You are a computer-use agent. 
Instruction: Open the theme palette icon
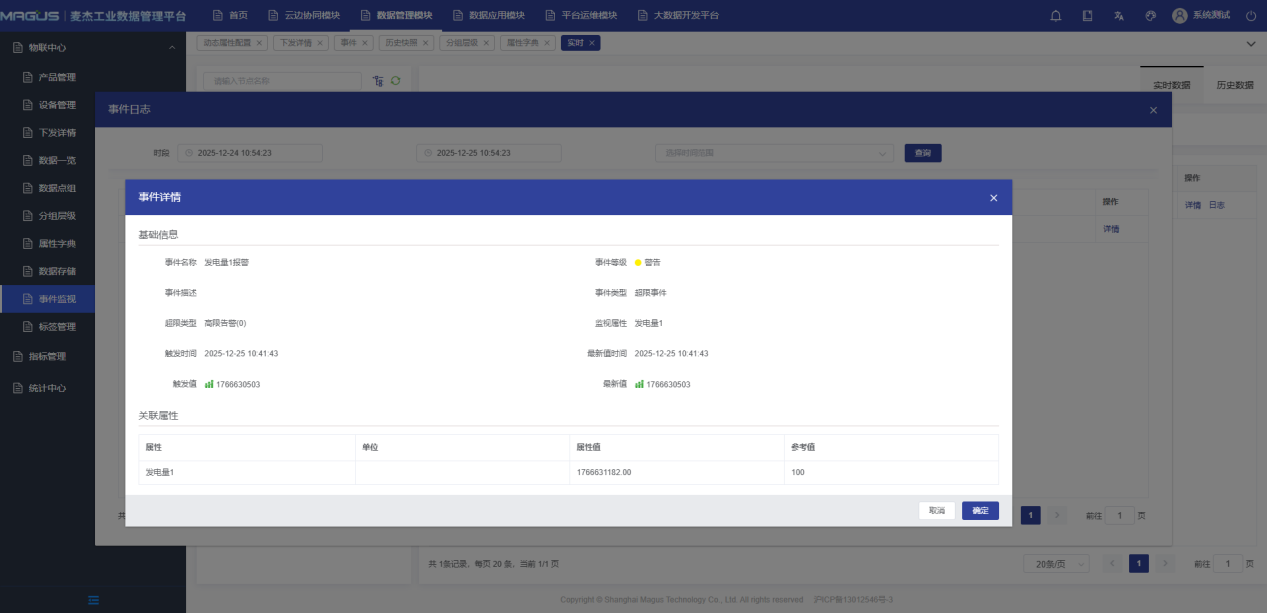coord(1150,16)
